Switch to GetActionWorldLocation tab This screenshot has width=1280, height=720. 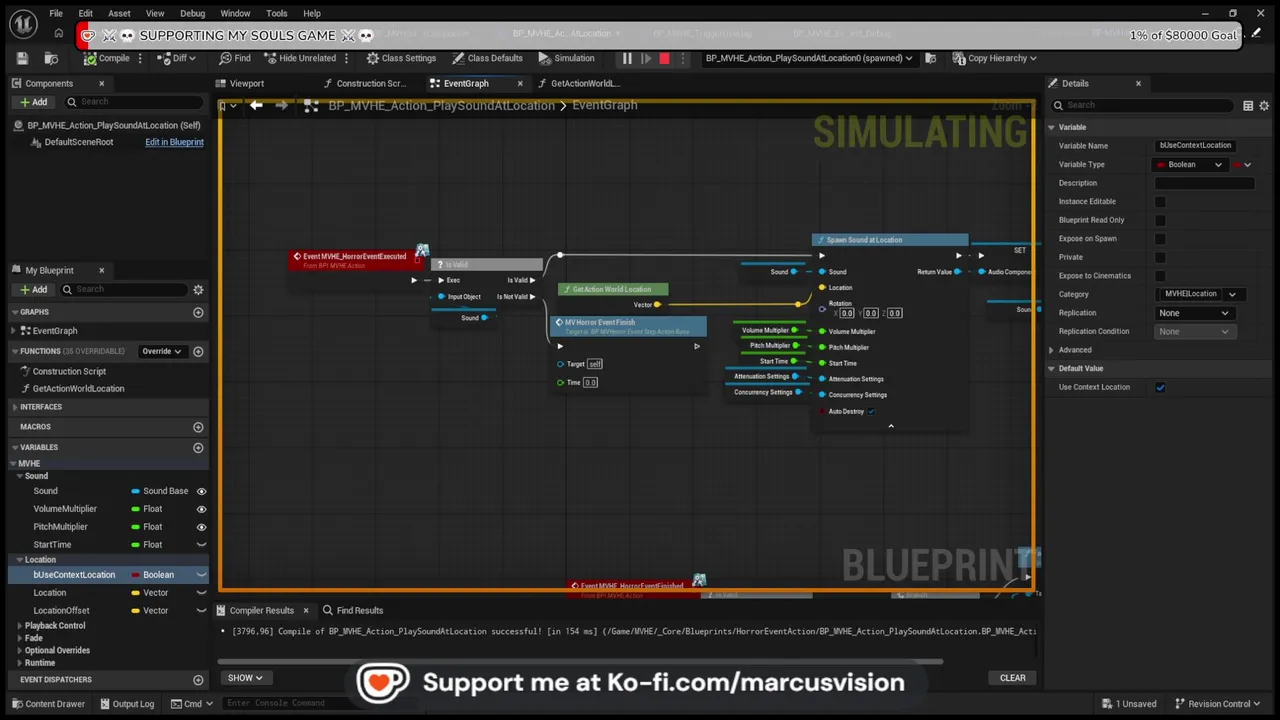click(585, 83)
